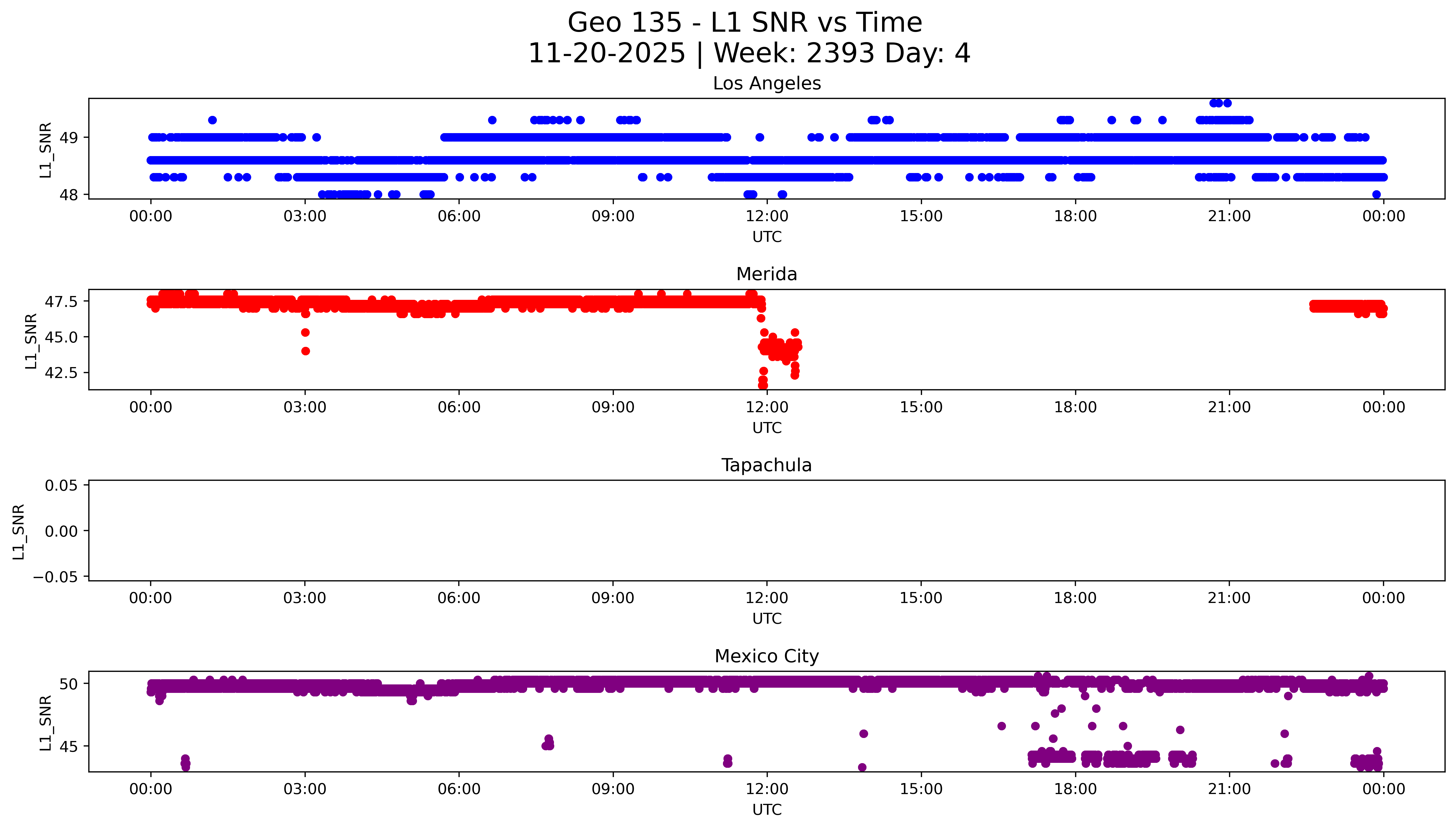Click the purple dot just below 50 near 22:00 in the Mexico City plot
Image resolution: width=1456 pixels, height=829 pixels.
(x=1288, y=696)
